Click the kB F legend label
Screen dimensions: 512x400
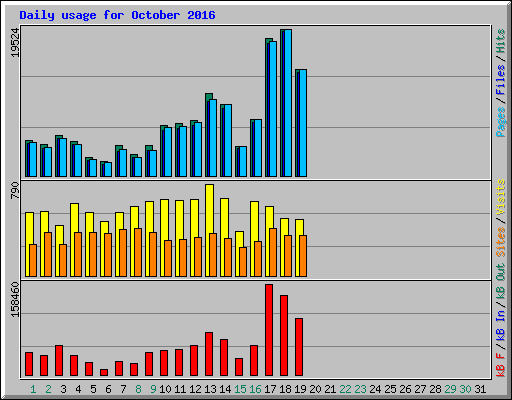pyautogui.click(x=501, y=365)
